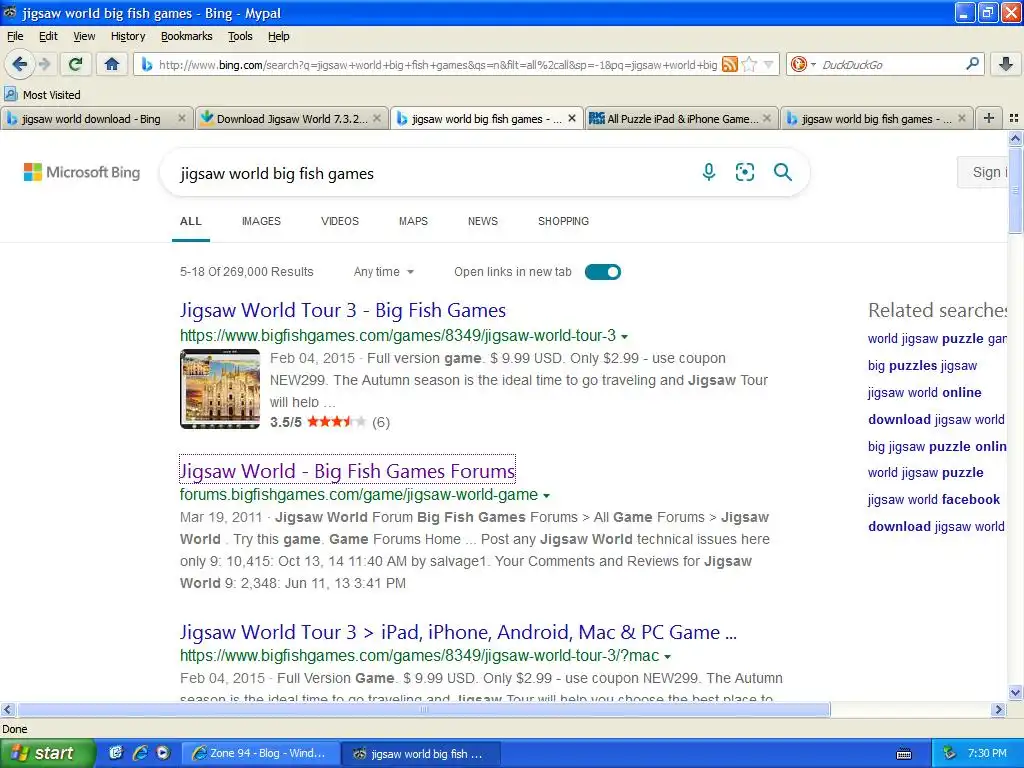
Task: Click related search 'jigsaw world online'
Action: (925, 392)
